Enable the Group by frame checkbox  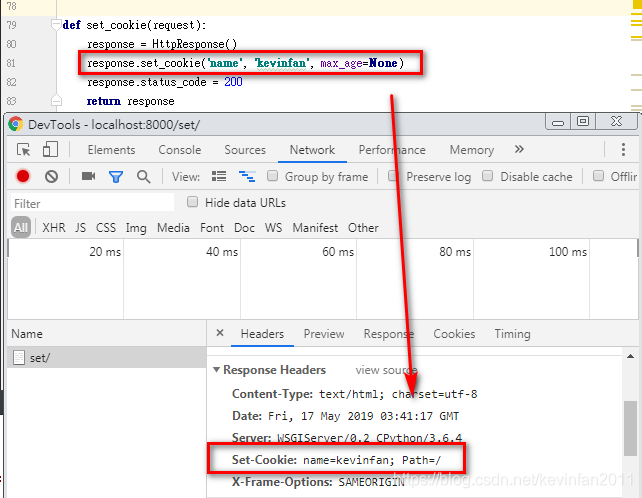[273, 176]
